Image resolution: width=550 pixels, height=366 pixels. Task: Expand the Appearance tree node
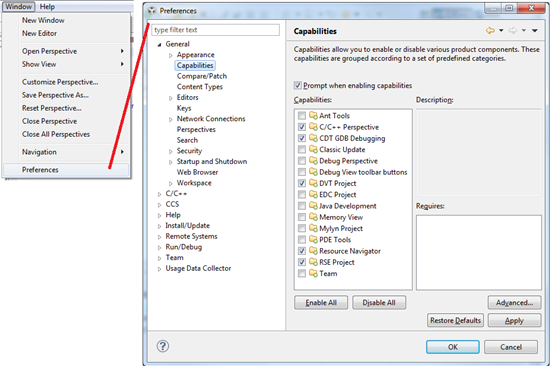[x=170, y=55]
